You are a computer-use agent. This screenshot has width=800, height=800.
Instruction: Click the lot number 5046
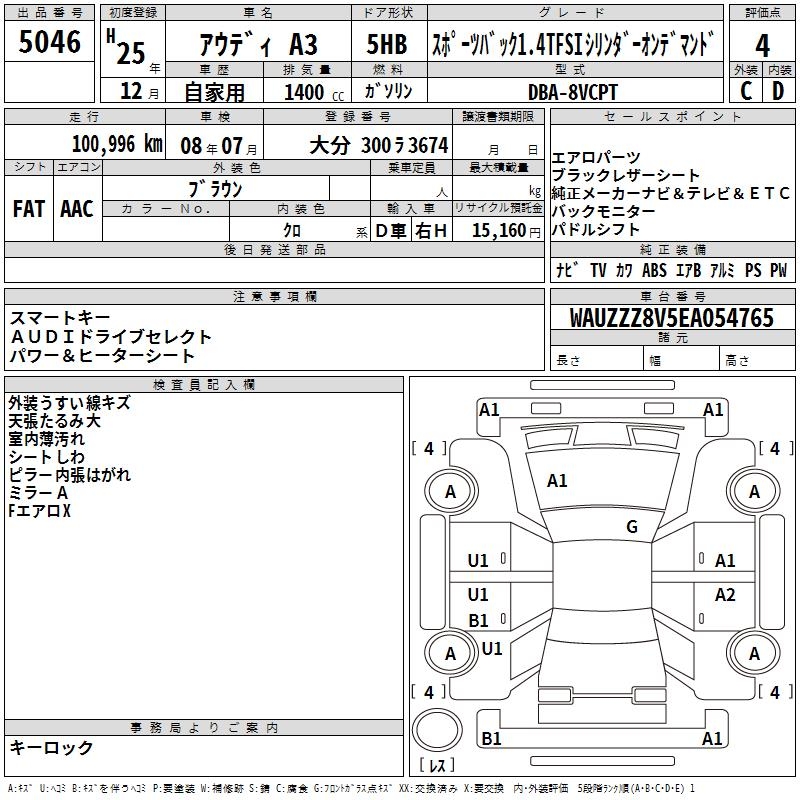[x=49, y=42]
